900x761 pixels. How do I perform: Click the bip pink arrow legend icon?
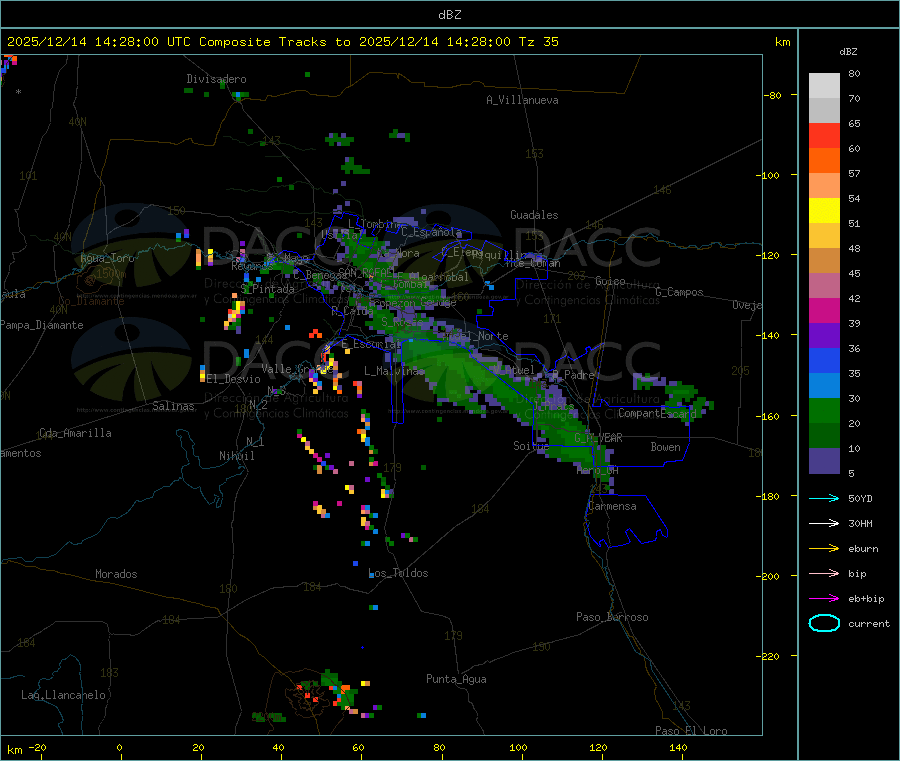tap(824, 573)
